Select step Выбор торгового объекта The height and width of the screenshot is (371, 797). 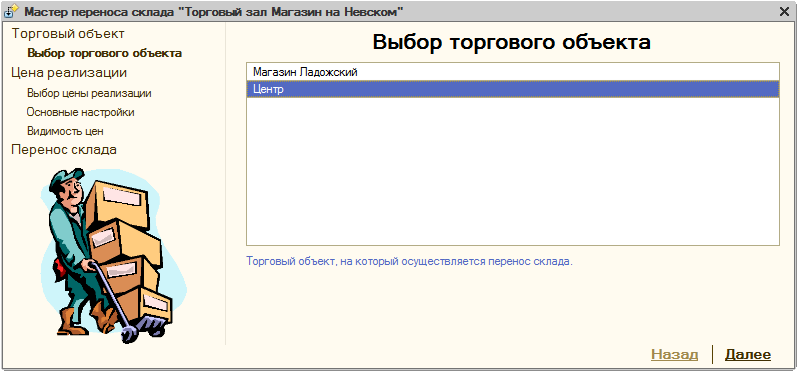point(105,53)
